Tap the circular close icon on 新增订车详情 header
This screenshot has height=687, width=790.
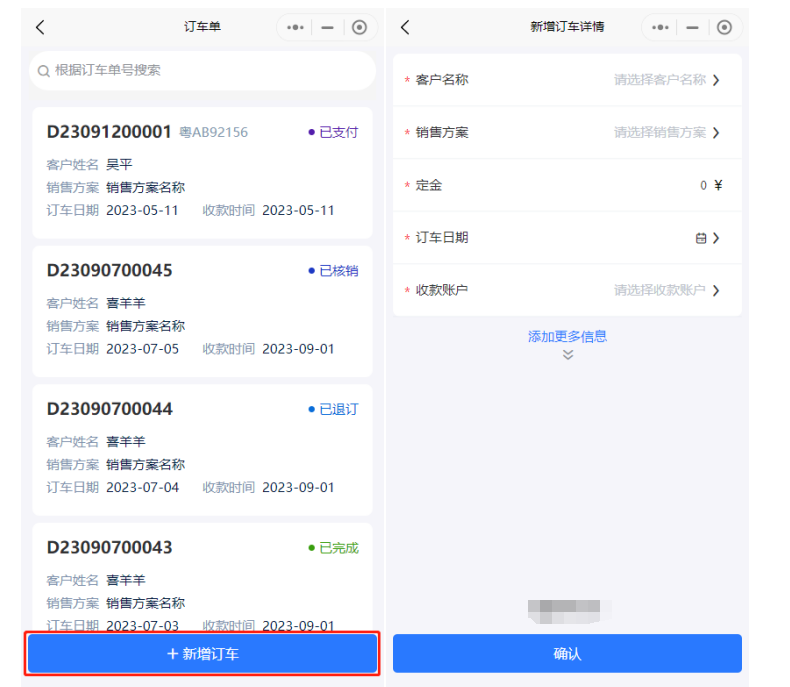tap(725, 27)
